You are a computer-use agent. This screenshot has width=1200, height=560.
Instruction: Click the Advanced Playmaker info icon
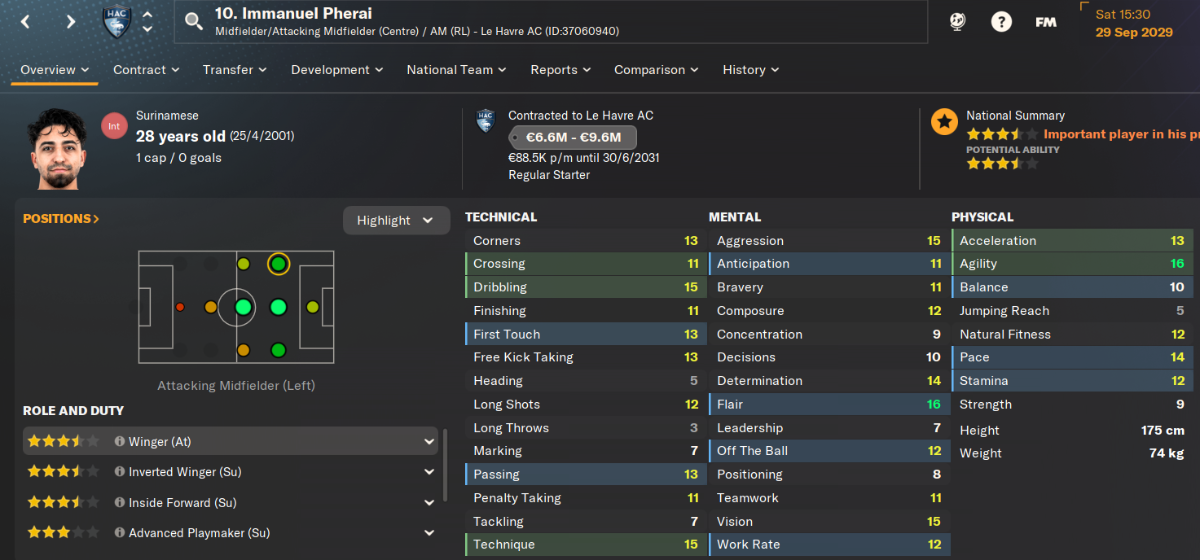(x=120, y=533)
